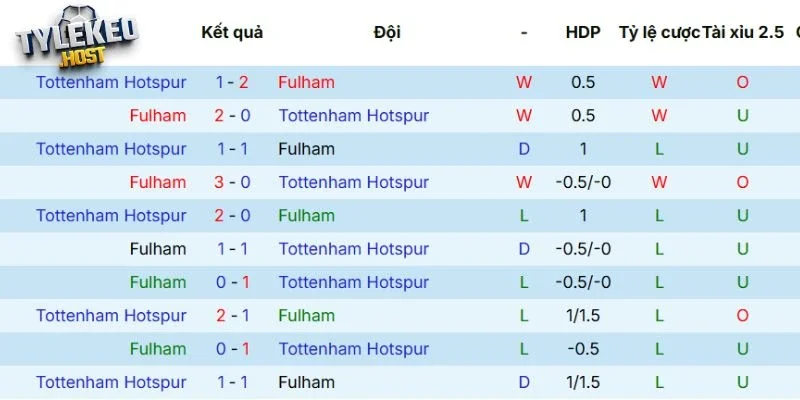
Task: Click red Fulham in the 3 - 0 row
Action: [x=158, y=182]
